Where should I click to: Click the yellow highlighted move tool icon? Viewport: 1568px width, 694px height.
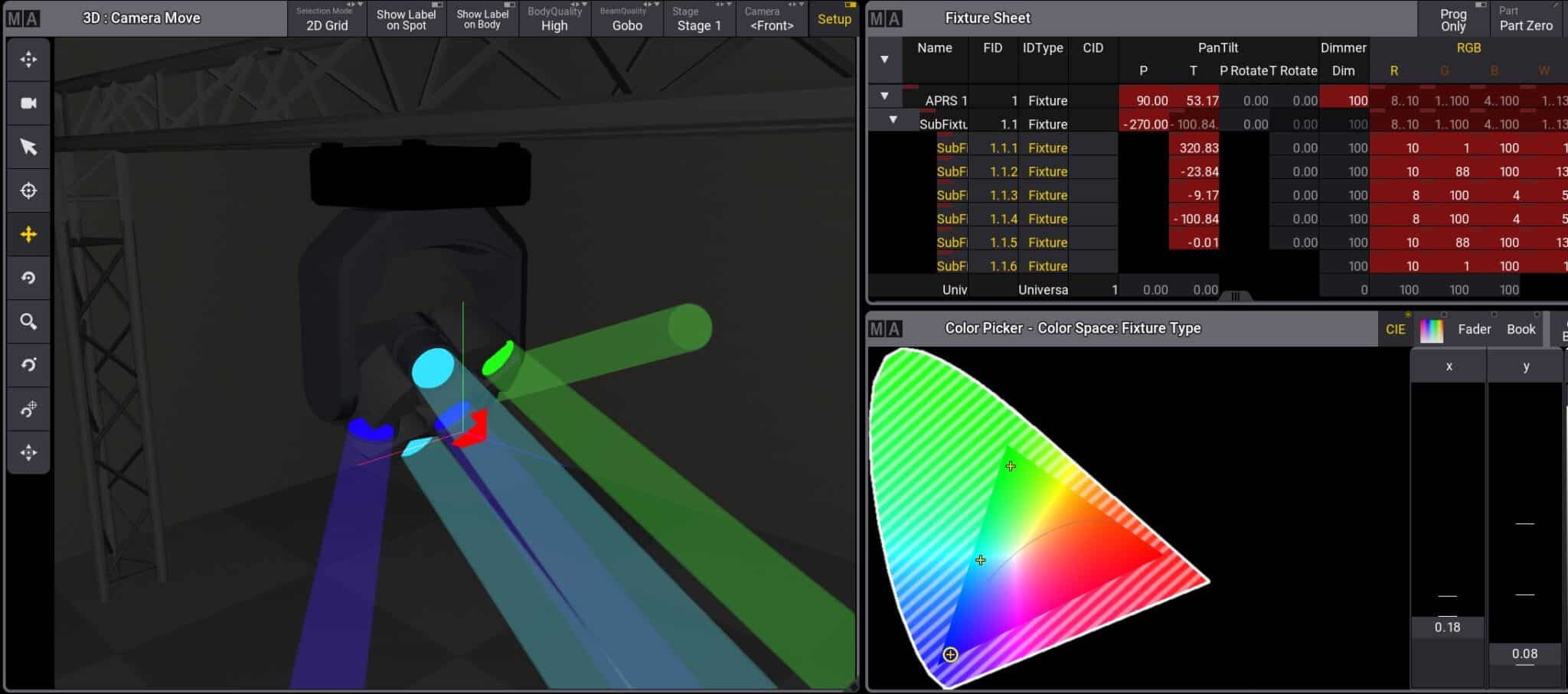click(x=28, y=234)
